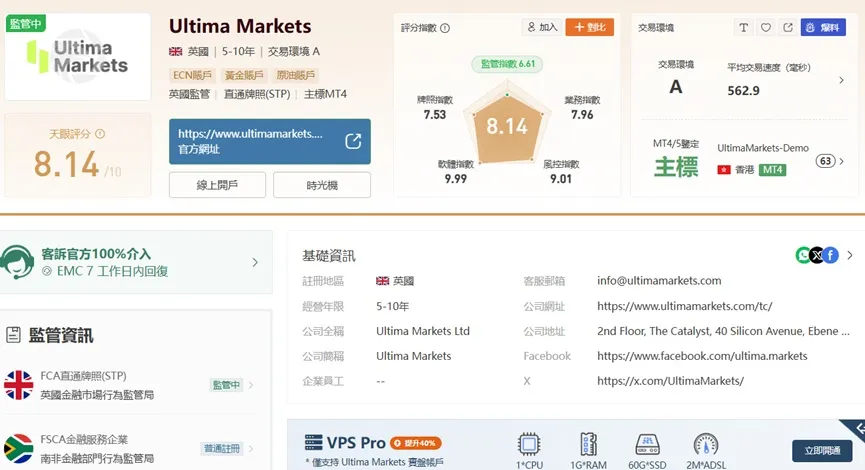Viewport: 865px width, 470px height.
Task: Click the 普通註冊 status tag
Action: 222,448
